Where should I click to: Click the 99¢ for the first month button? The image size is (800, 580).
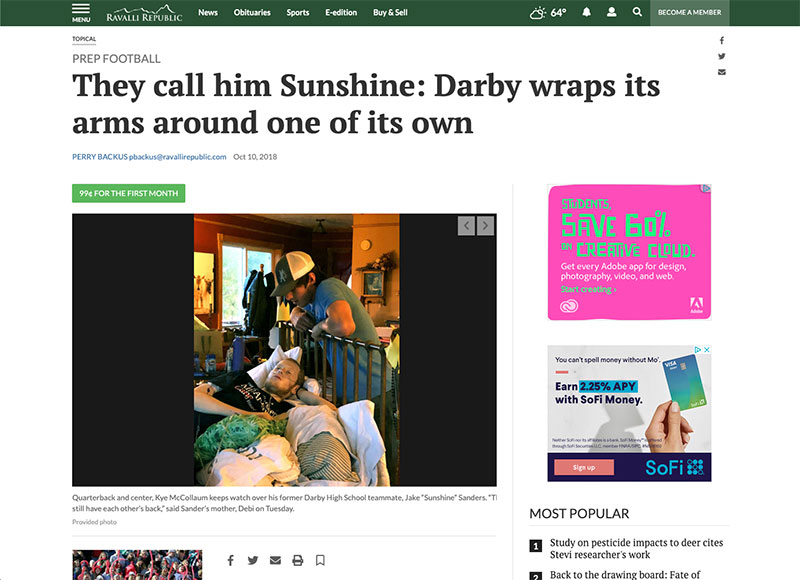pos(129,193)
